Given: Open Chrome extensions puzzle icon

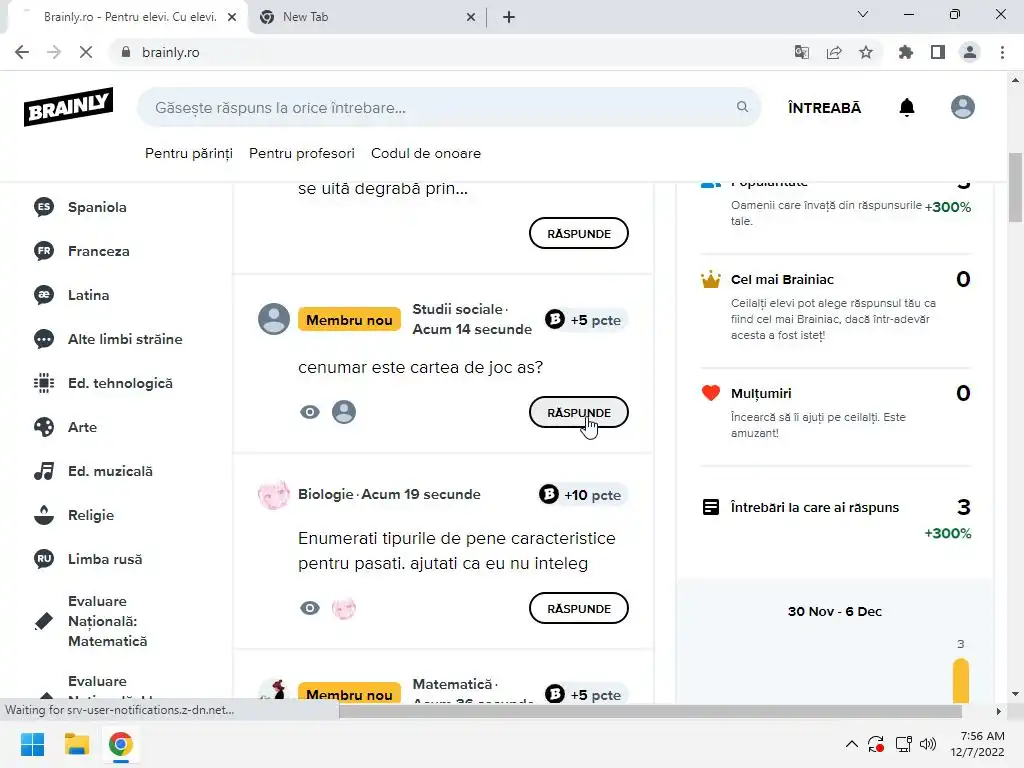Looking at the screenshot, I should pos(905,52).
